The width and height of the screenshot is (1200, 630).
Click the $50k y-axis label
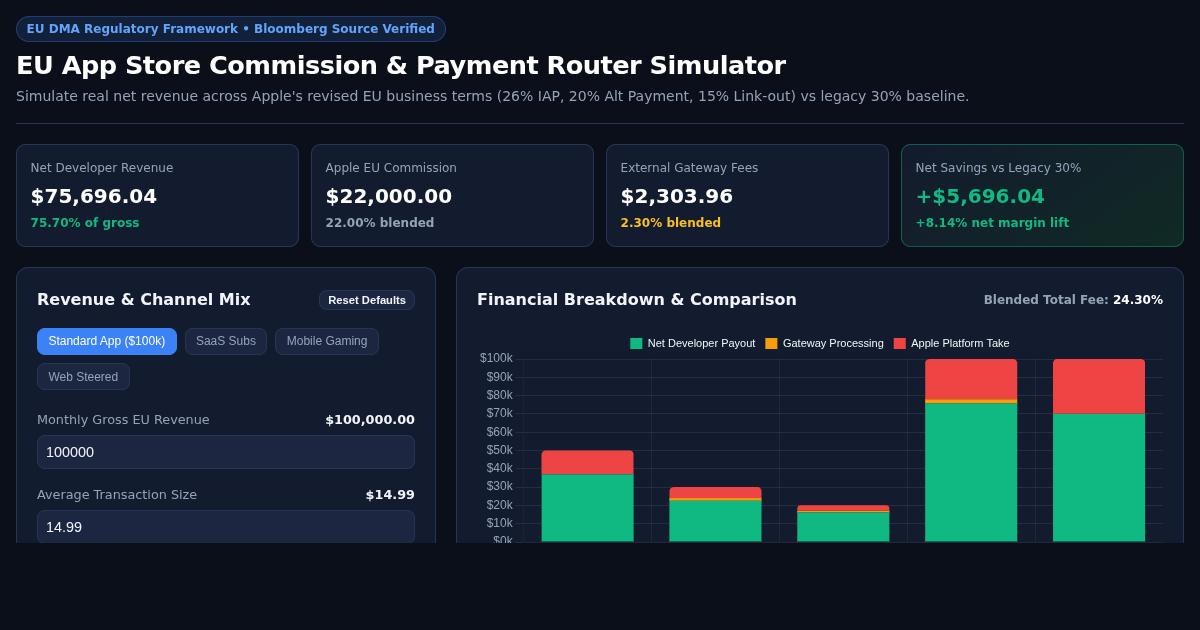click(x=500, y=450)
